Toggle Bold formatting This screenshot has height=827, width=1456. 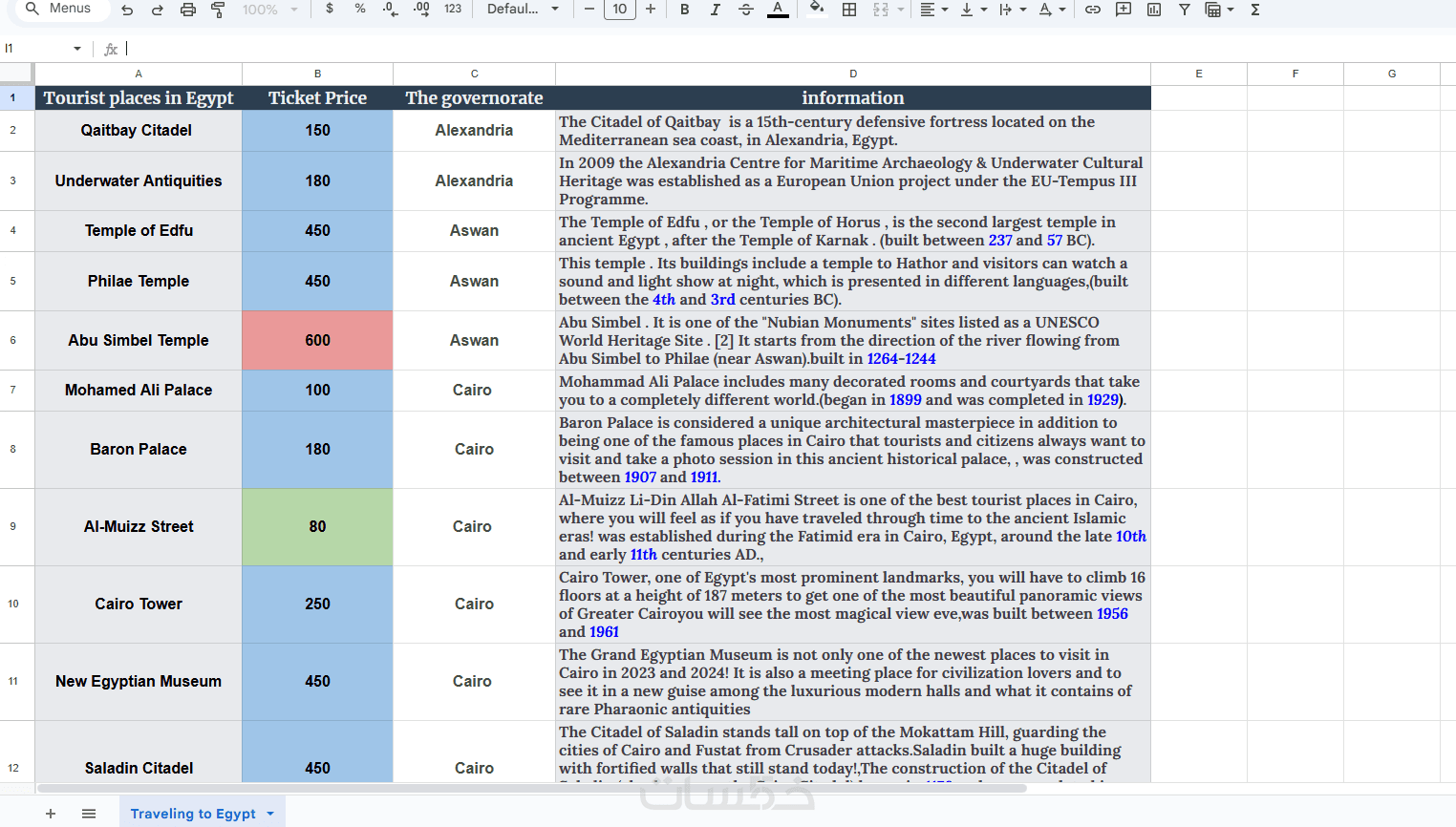point(684,9)
